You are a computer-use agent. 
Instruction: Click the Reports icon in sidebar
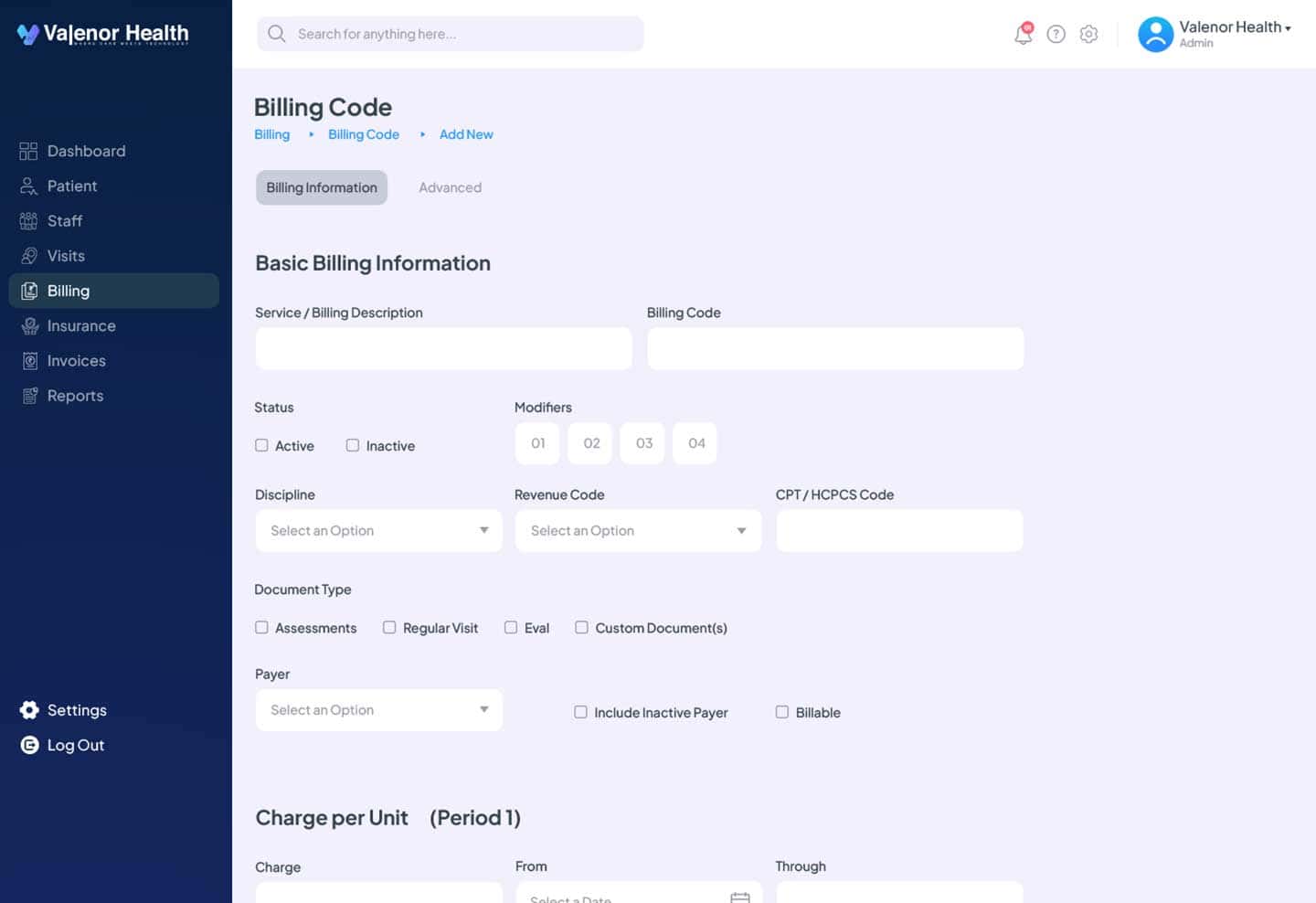click(28, 396)
